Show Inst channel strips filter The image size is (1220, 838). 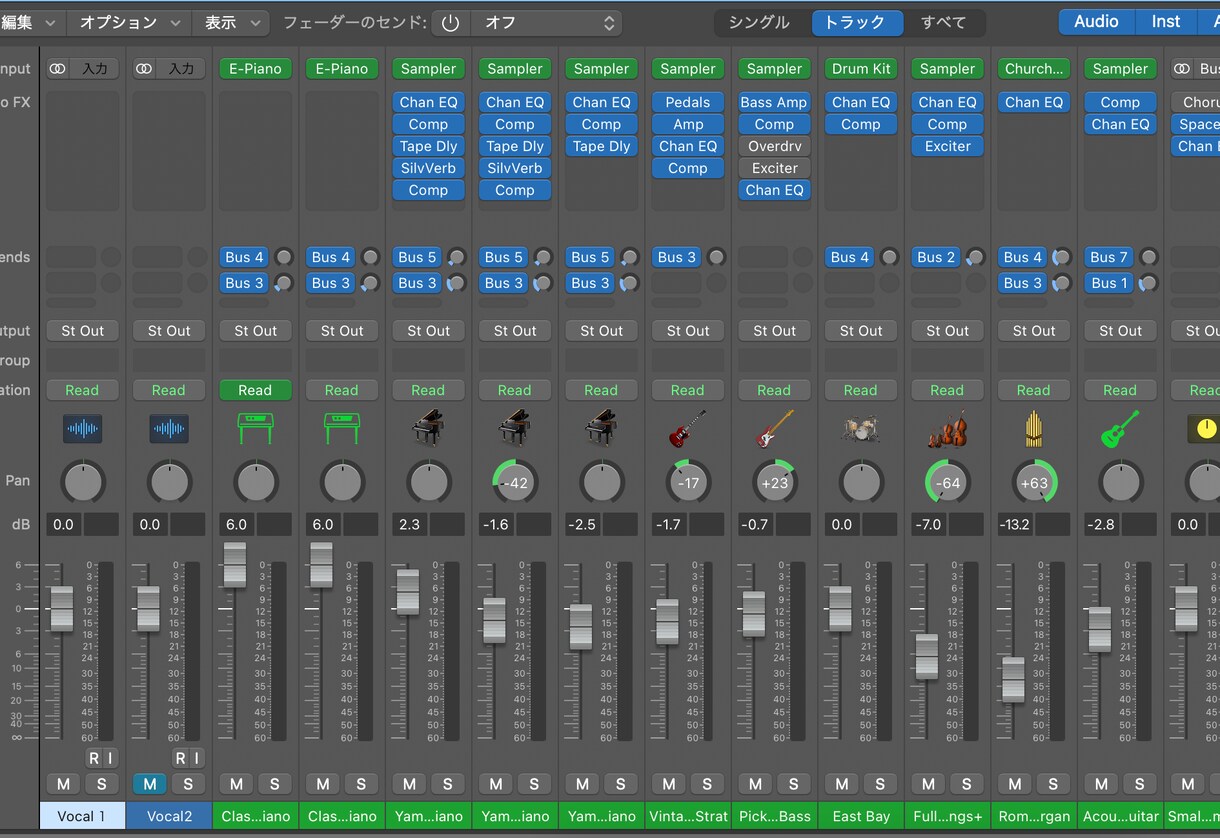(1166, 22)
